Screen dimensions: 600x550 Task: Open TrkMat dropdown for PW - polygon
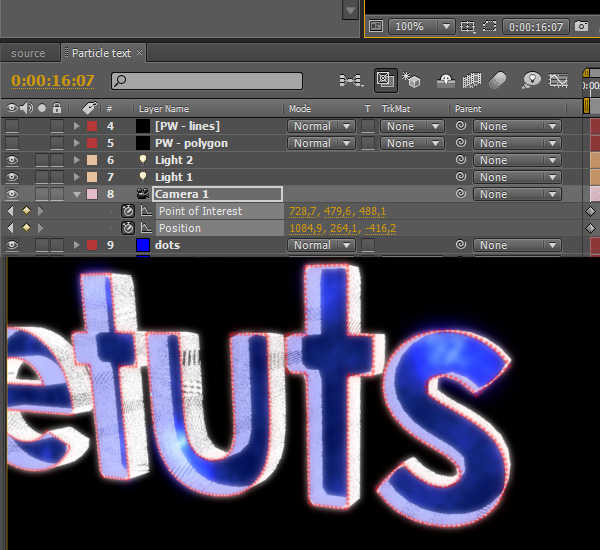coord(412,143)
